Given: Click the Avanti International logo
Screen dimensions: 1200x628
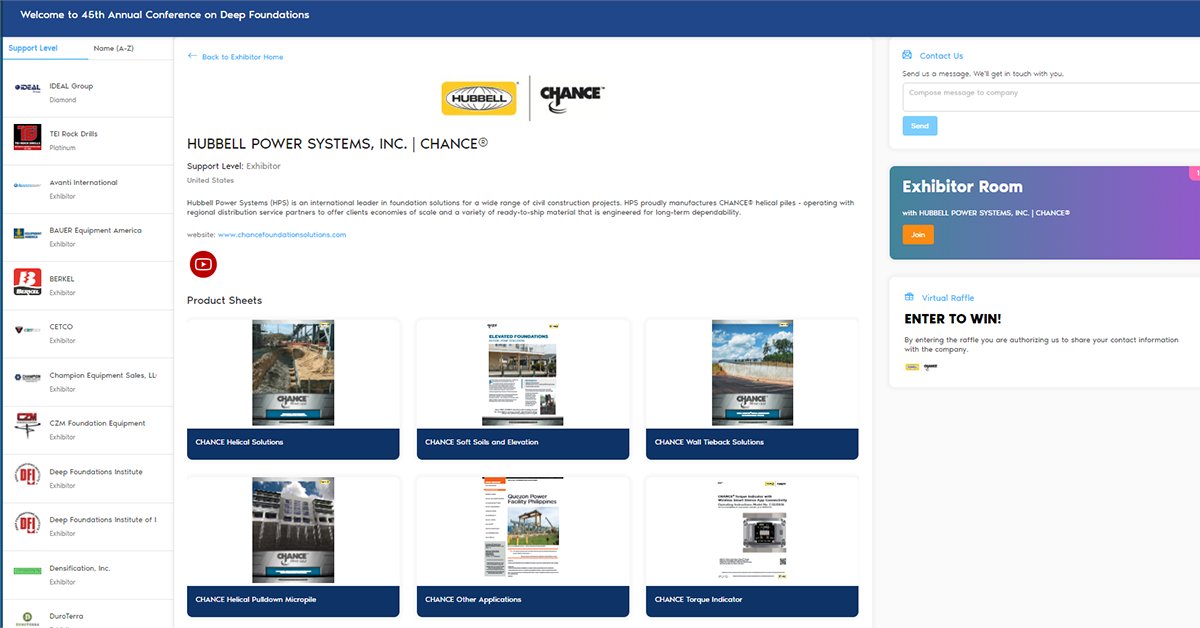Looking at the screenshot, I should click(27, 185).
